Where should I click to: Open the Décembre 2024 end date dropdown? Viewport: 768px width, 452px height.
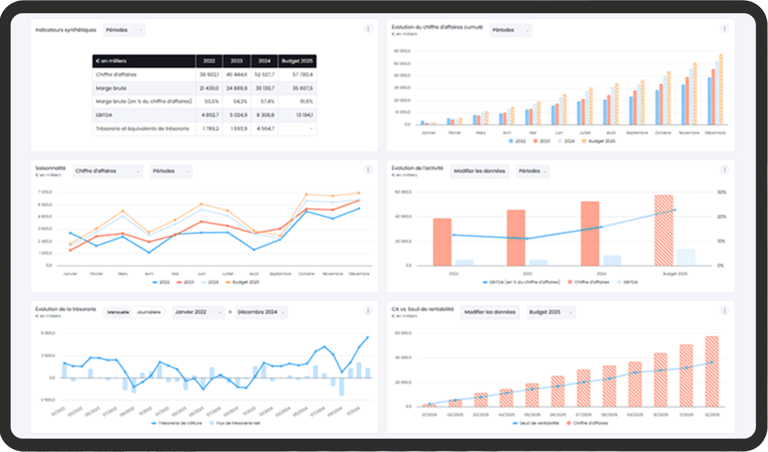261,312
